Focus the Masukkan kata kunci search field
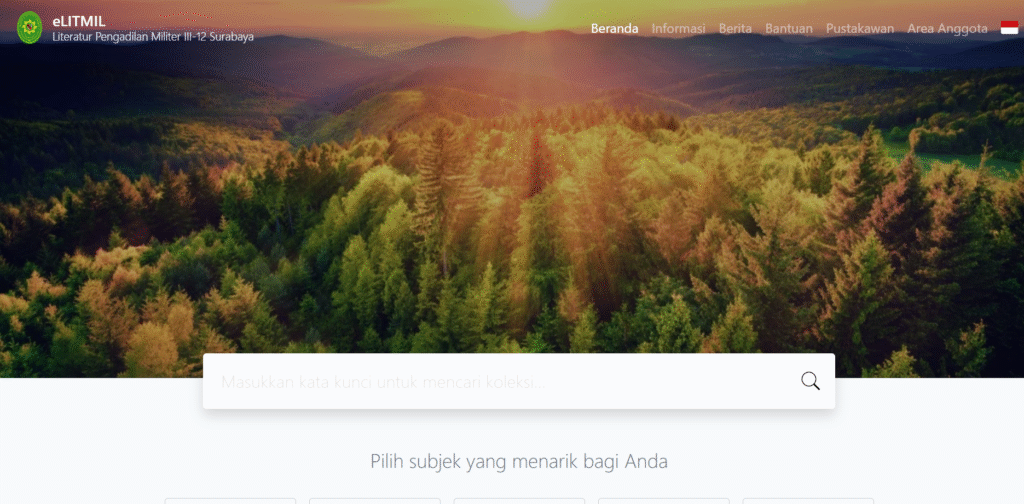The image size is (1024, 504). coord(500,381)
